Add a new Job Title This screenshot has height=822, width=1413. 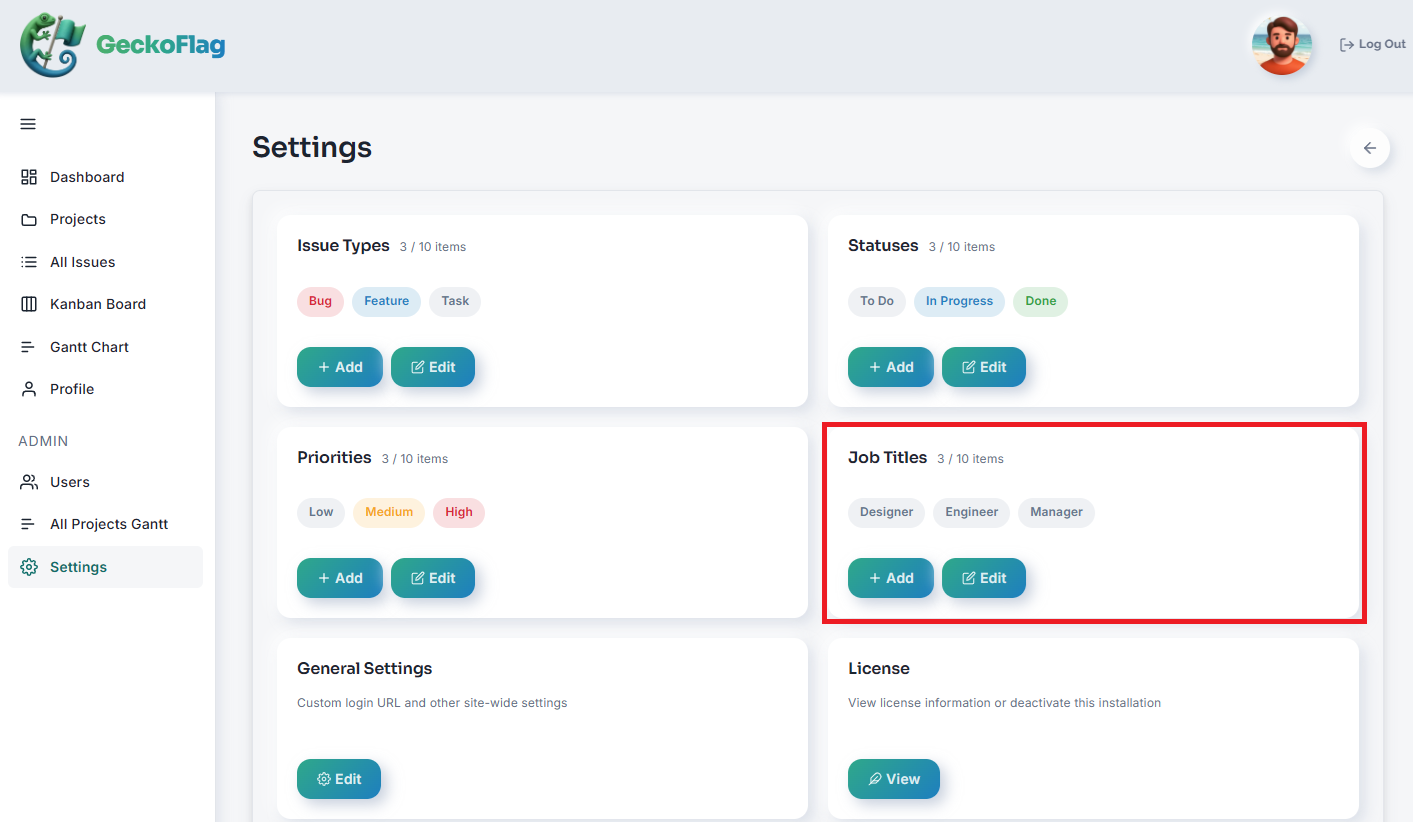coord(891,578)
